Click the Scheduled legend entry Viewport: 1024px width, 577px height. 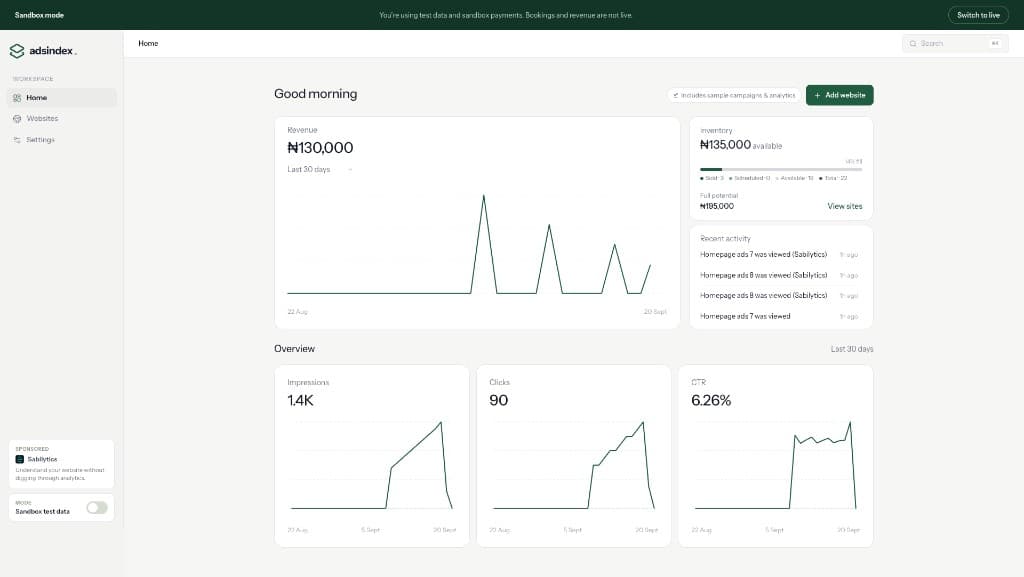pyautogui.click(x=750, y=178)
